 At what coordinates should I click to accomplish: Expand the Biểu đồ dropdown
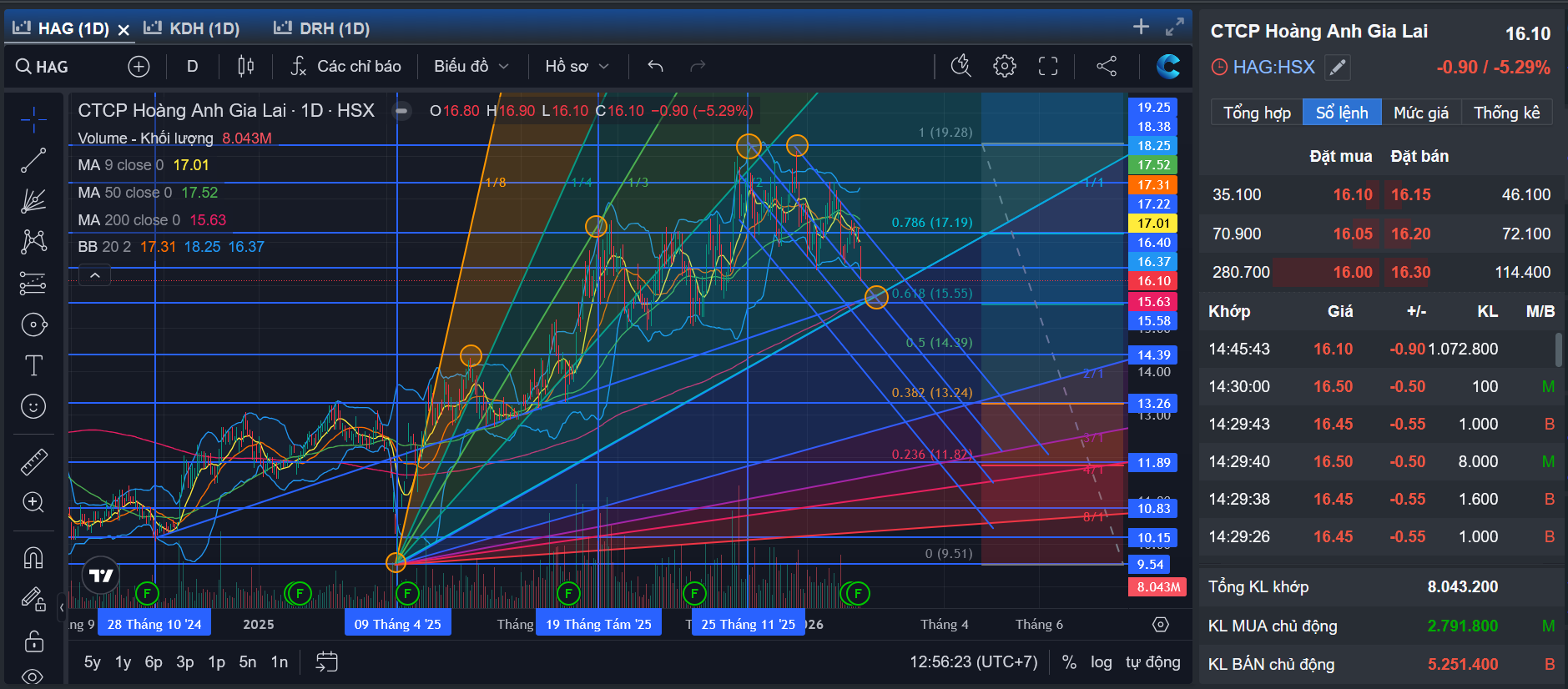coord(471,66)
